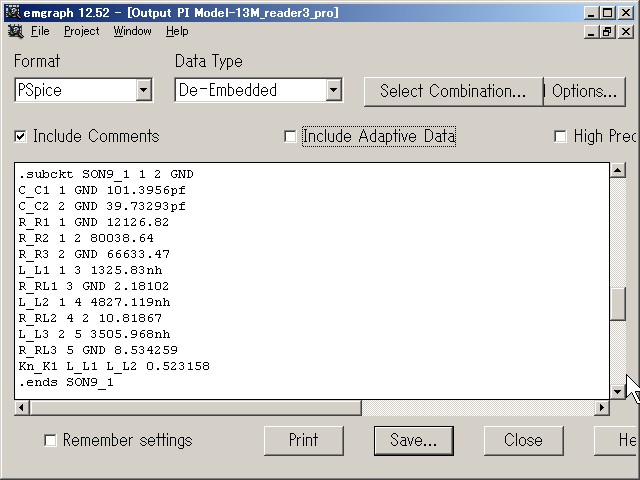The width and height of the screenshot is (640, 480).
Task: Click the text line '.subckt SON9_1 1 2 GND'
Action: coord(106,174)
